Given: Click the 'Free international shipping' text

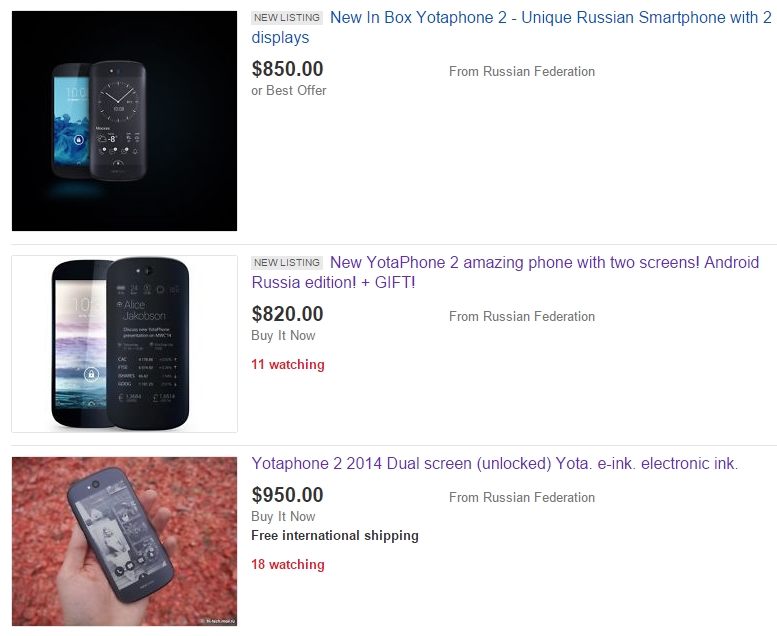Looking at the screenshot, I should coord(335,536).
